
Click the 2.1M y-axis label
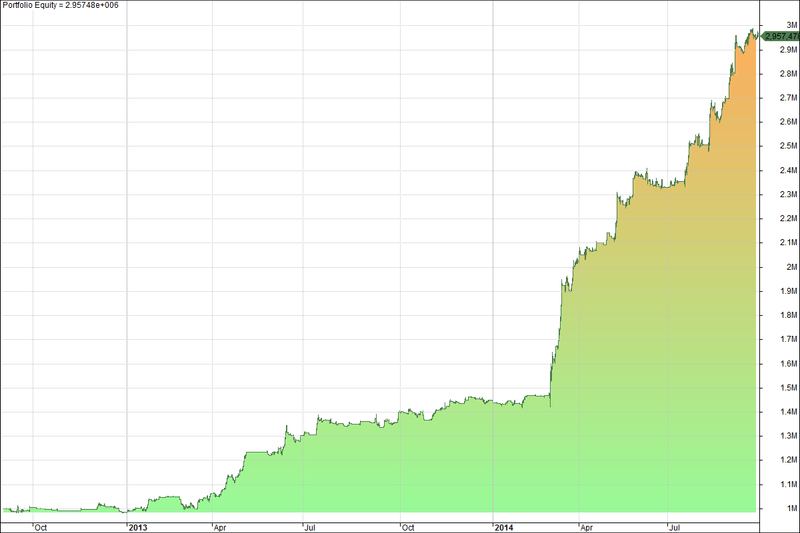(x=789, y=242)
